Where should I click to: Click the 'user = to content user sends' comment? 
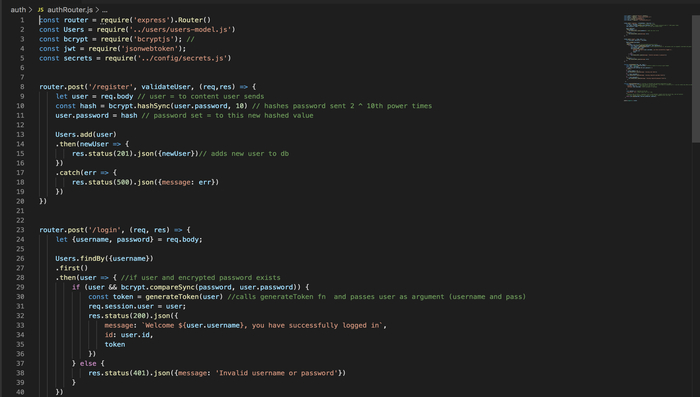(200, 96)
